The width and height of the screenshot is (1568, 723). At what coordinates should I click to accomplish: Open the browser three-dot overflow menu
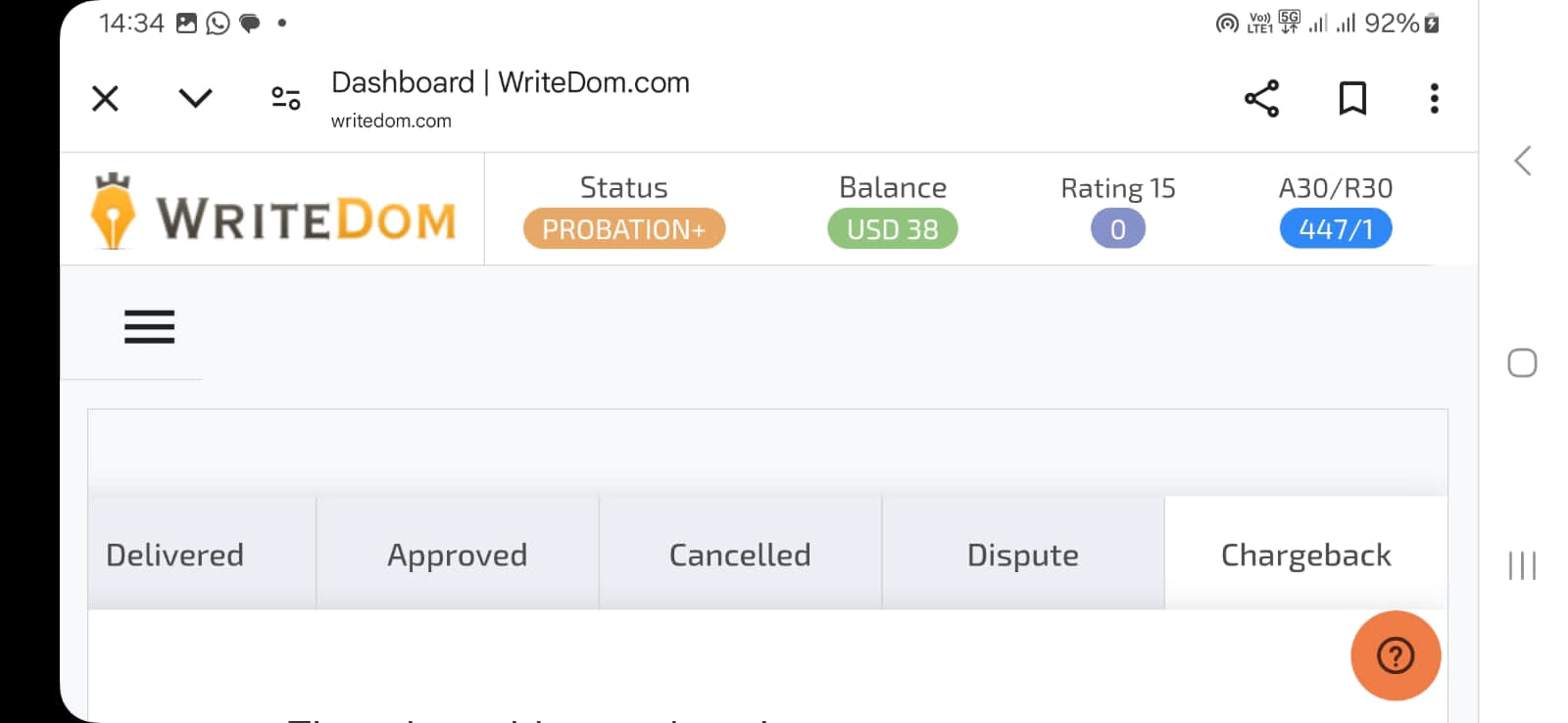click(x=1434, y=98)
